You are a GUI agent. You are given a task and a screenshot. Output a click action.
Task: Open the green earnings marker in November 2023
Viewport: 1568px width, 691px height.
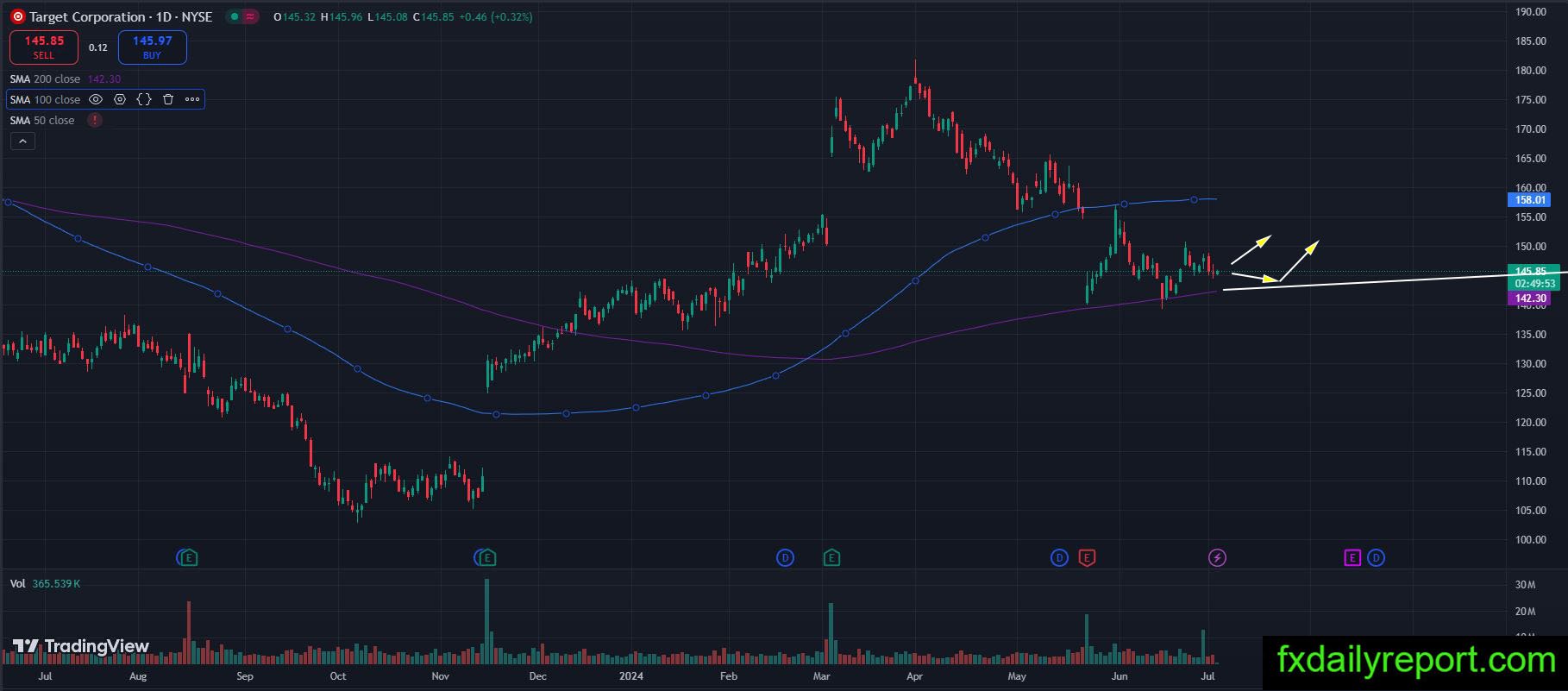[487, 558]
